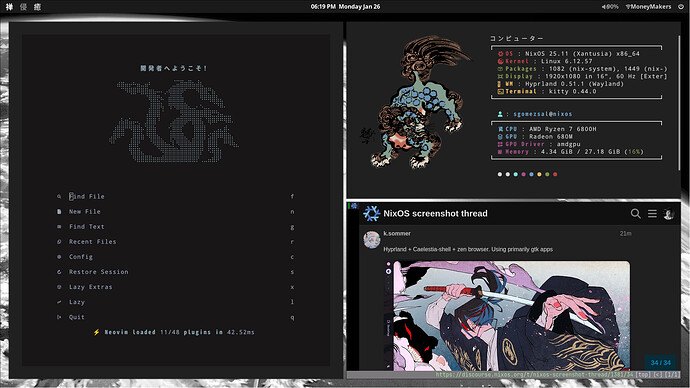
Task: Click the 21m post timestamp
Action: click(626, 234)
